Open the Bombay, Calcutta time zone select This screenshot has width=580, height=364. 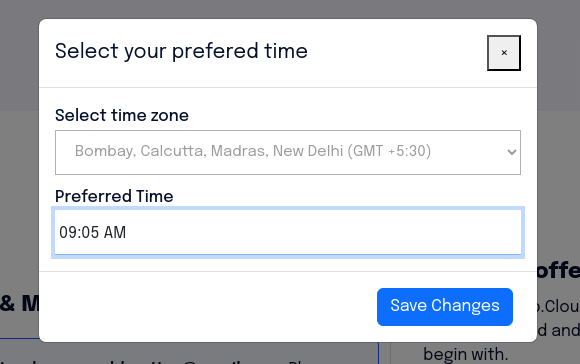[x=288, y=152]
